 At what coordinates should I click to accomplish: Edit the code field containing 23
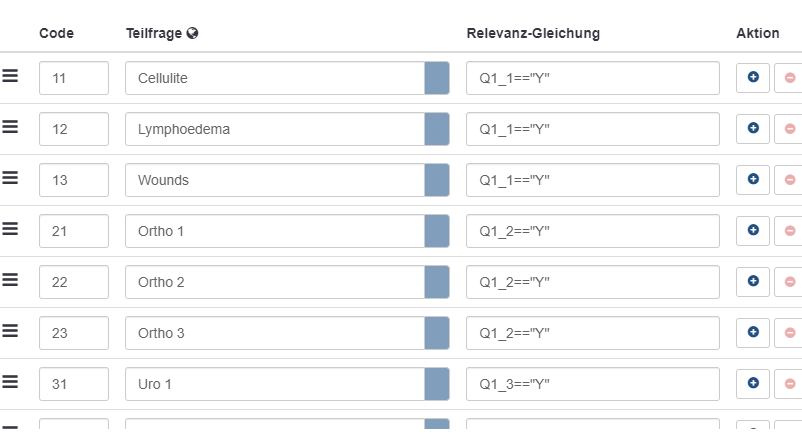coord(74,333)
